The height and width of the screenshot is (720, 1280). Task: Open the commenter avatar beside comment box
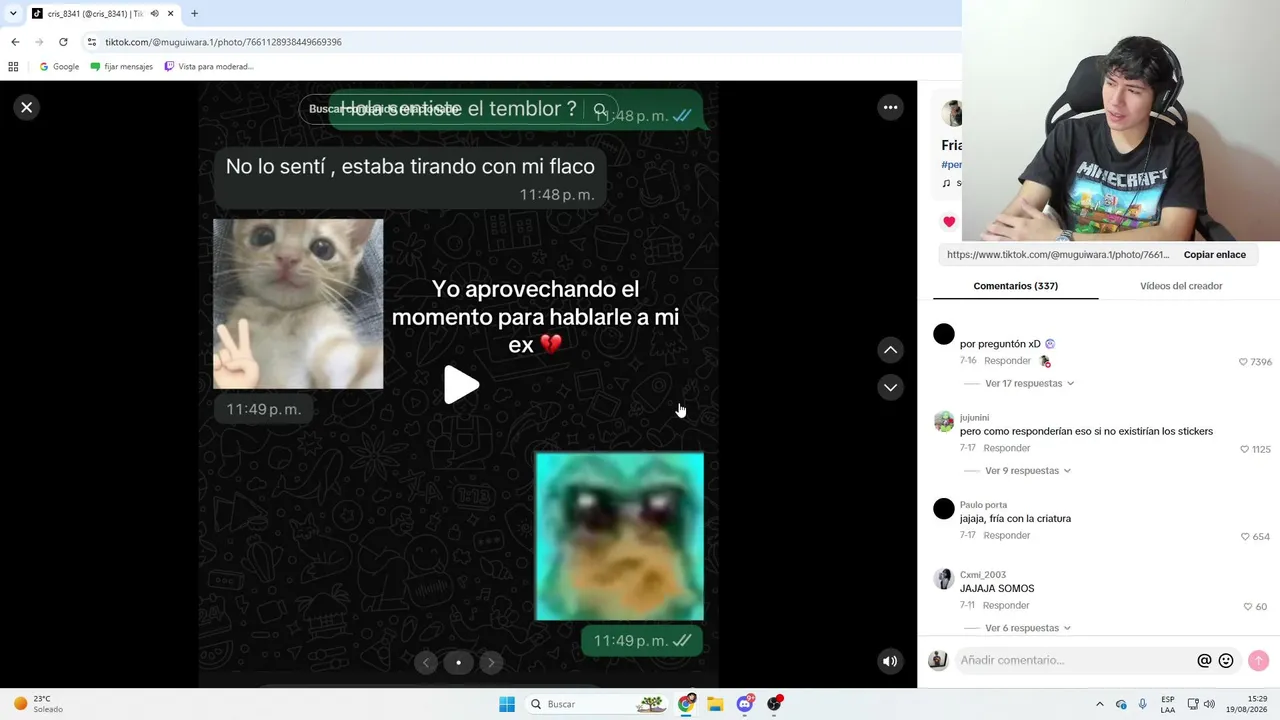[938, 660]
